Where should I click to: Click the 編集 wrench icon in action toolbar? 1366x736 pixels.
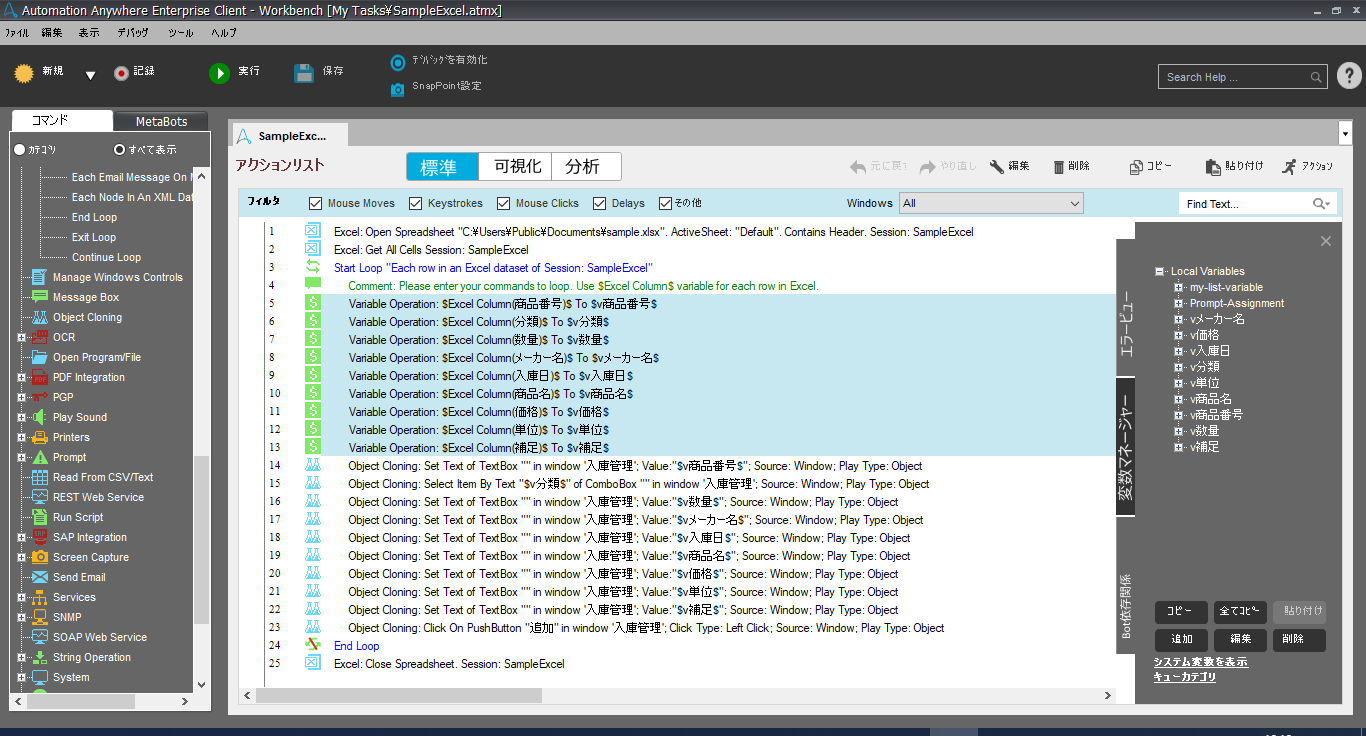click(x=997, y=167)
